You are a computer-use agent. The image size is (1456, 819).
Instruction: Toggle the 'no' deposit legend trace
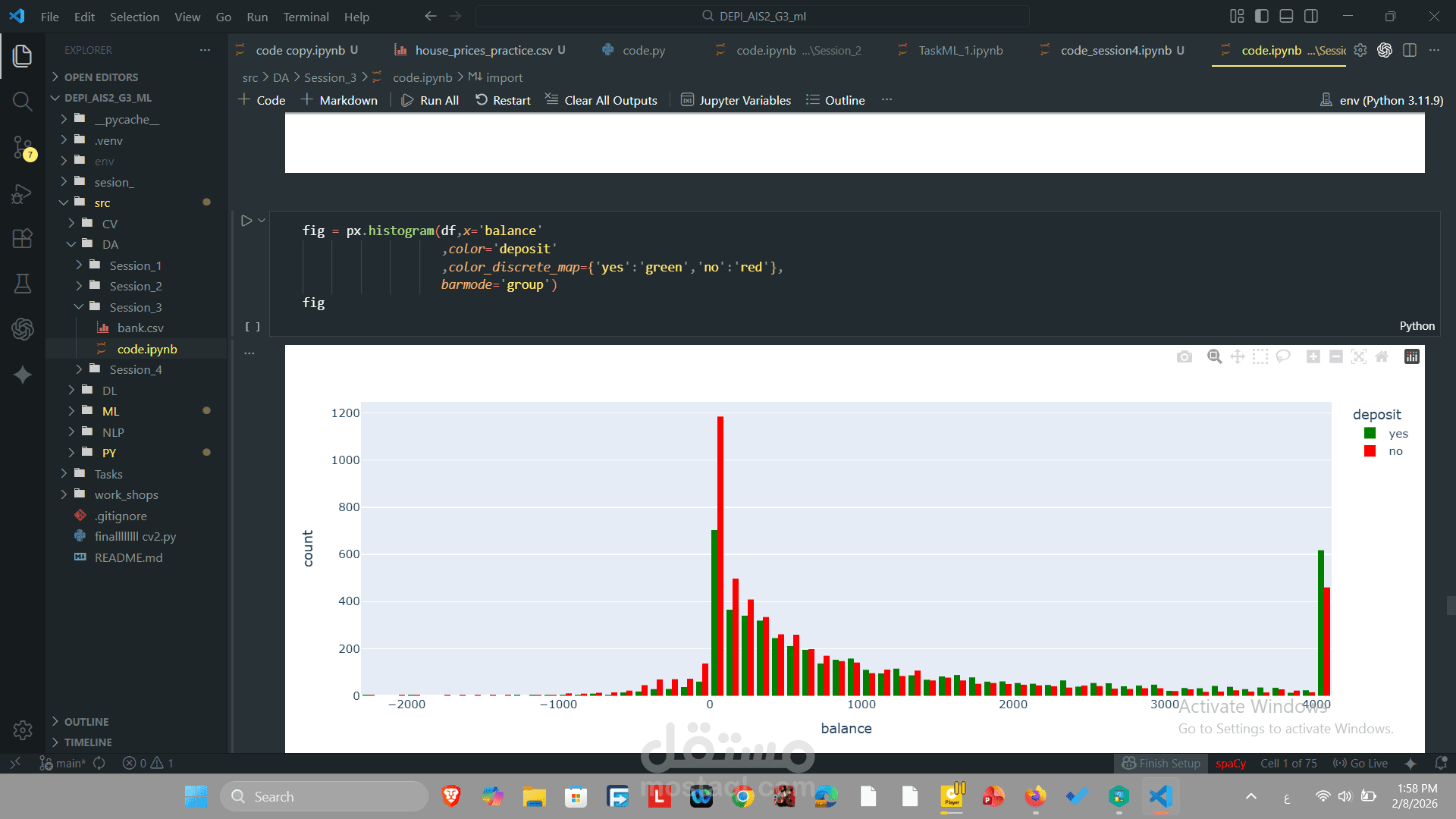[1395, 451]
